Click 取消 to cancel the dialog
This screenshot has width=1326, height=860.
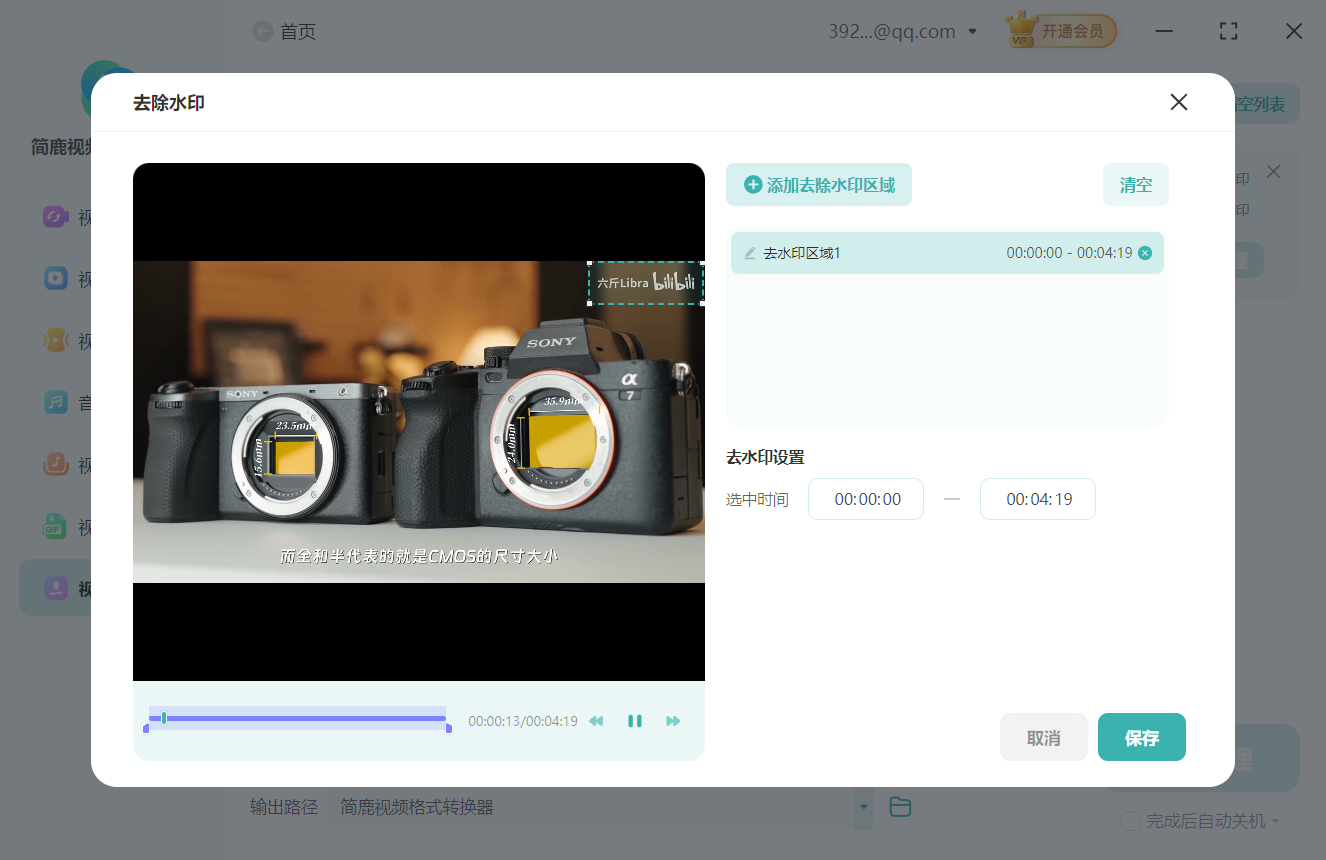pyautogui.click(x=1043, y=738)
